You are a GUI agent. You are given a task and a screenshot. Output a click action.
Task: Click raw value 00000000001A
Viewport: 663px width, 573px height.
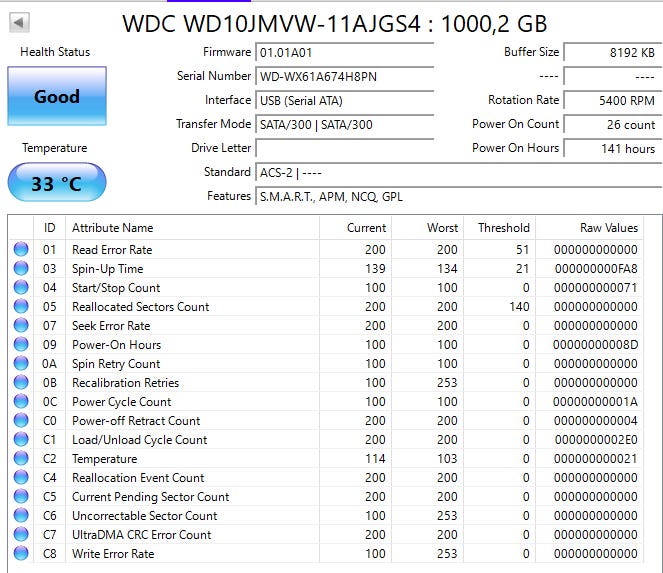pos(596,402)
